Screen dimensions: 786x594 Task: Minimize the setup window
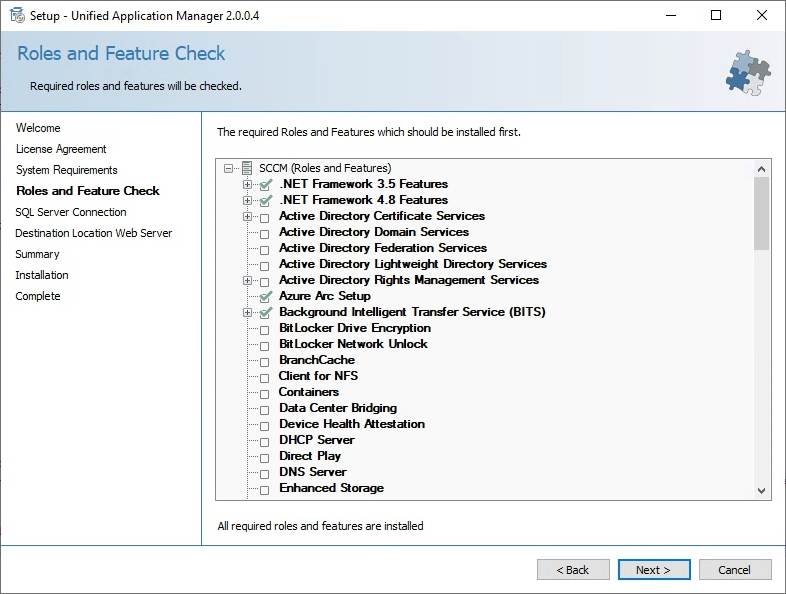pos(671,15)
